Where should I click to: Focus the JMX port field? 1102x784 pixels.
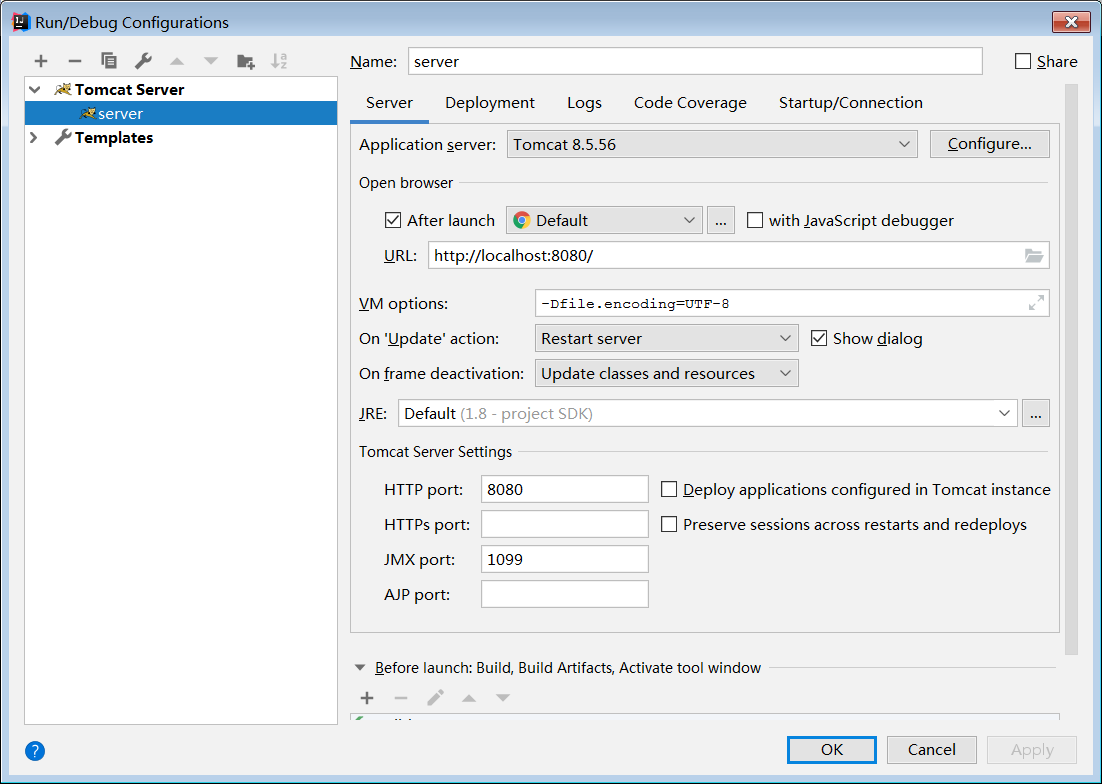(x=564, y=559)
